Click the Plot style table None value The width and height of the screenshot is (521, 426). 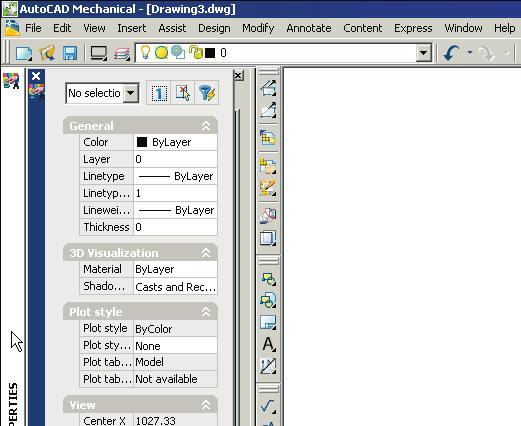[x=175, y=345]
